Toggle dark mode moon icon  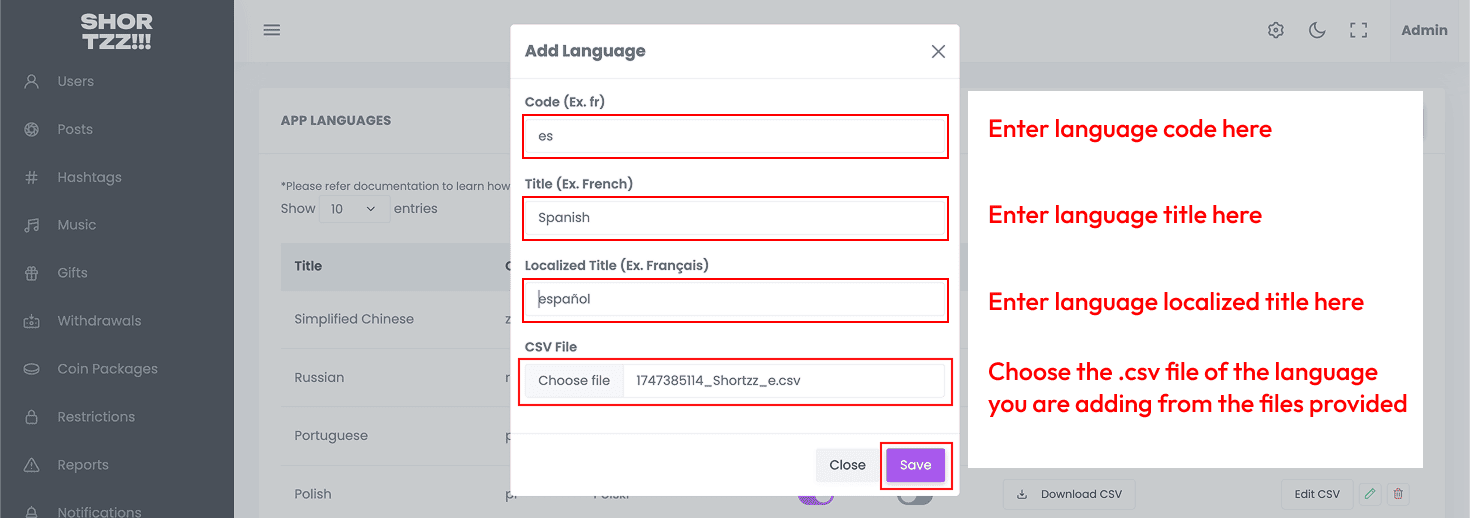point(1317,30)
